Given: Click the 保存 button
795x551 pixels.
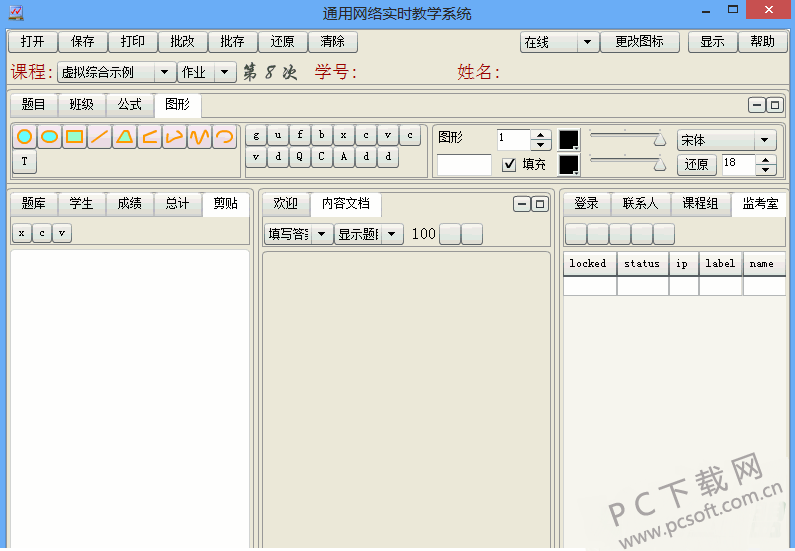Looking at the screenshot, I should coord(83,42).
